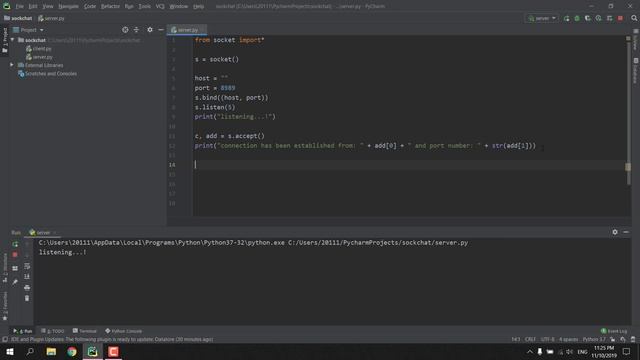Stop the process in the Run panel
Screen dimensions: 640x360
coord(15,255)
